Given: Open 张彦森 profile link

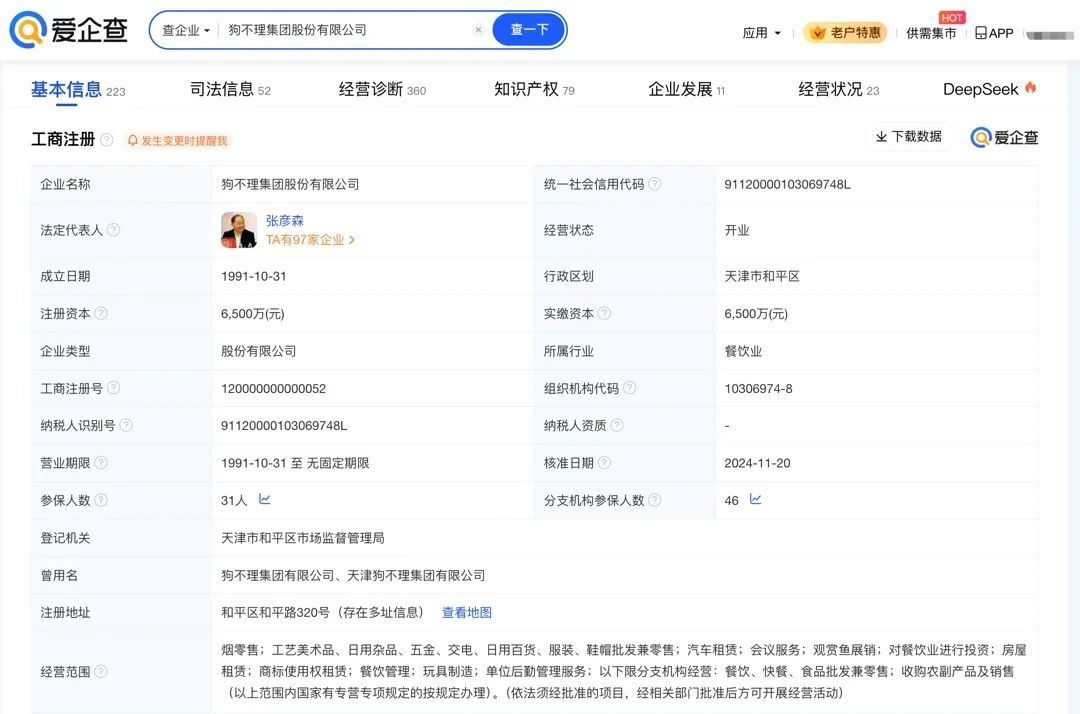Looking at the screenshot, I should click(284, 220).
